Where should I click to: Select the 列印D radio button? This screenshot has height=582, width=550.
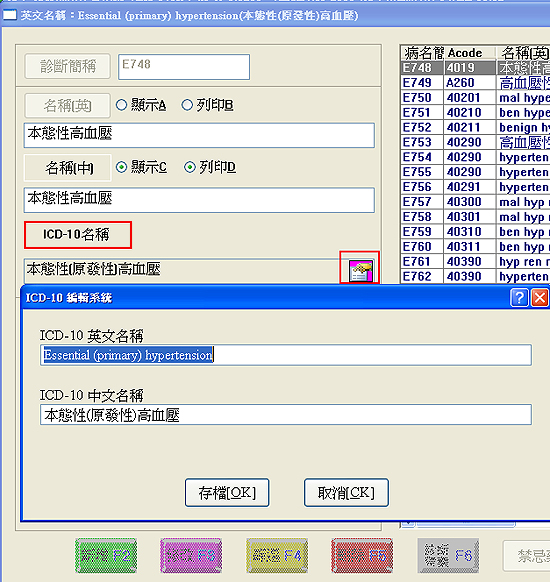[190, 167]
